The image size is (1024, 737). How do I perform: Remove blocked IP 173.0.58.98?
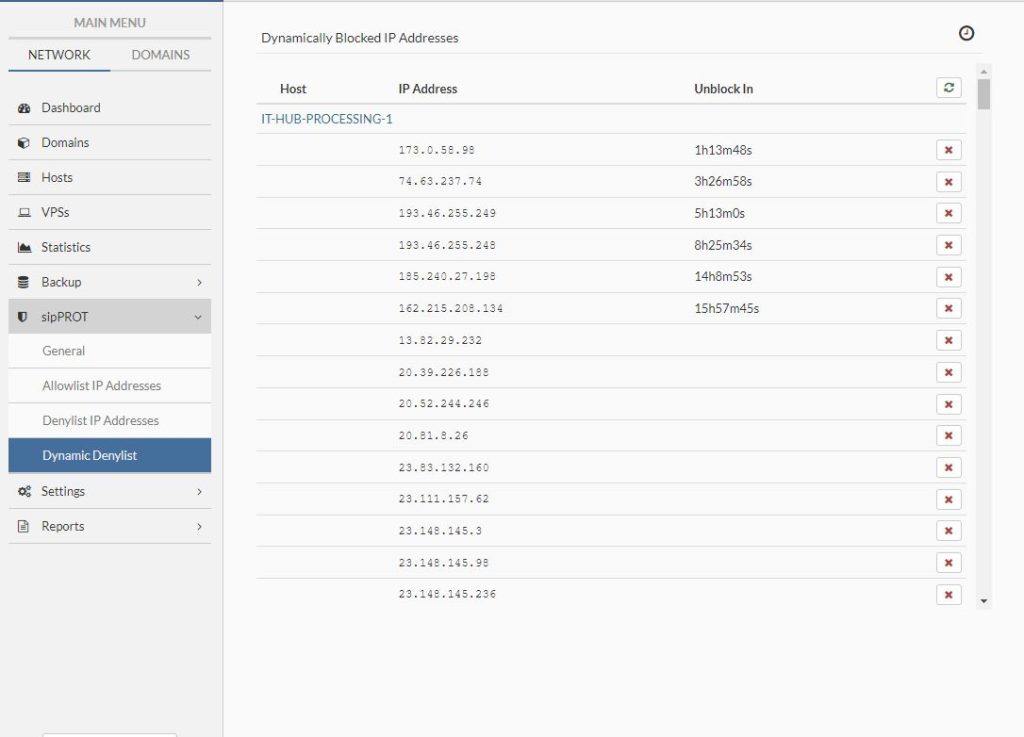[x=948, y=150]
